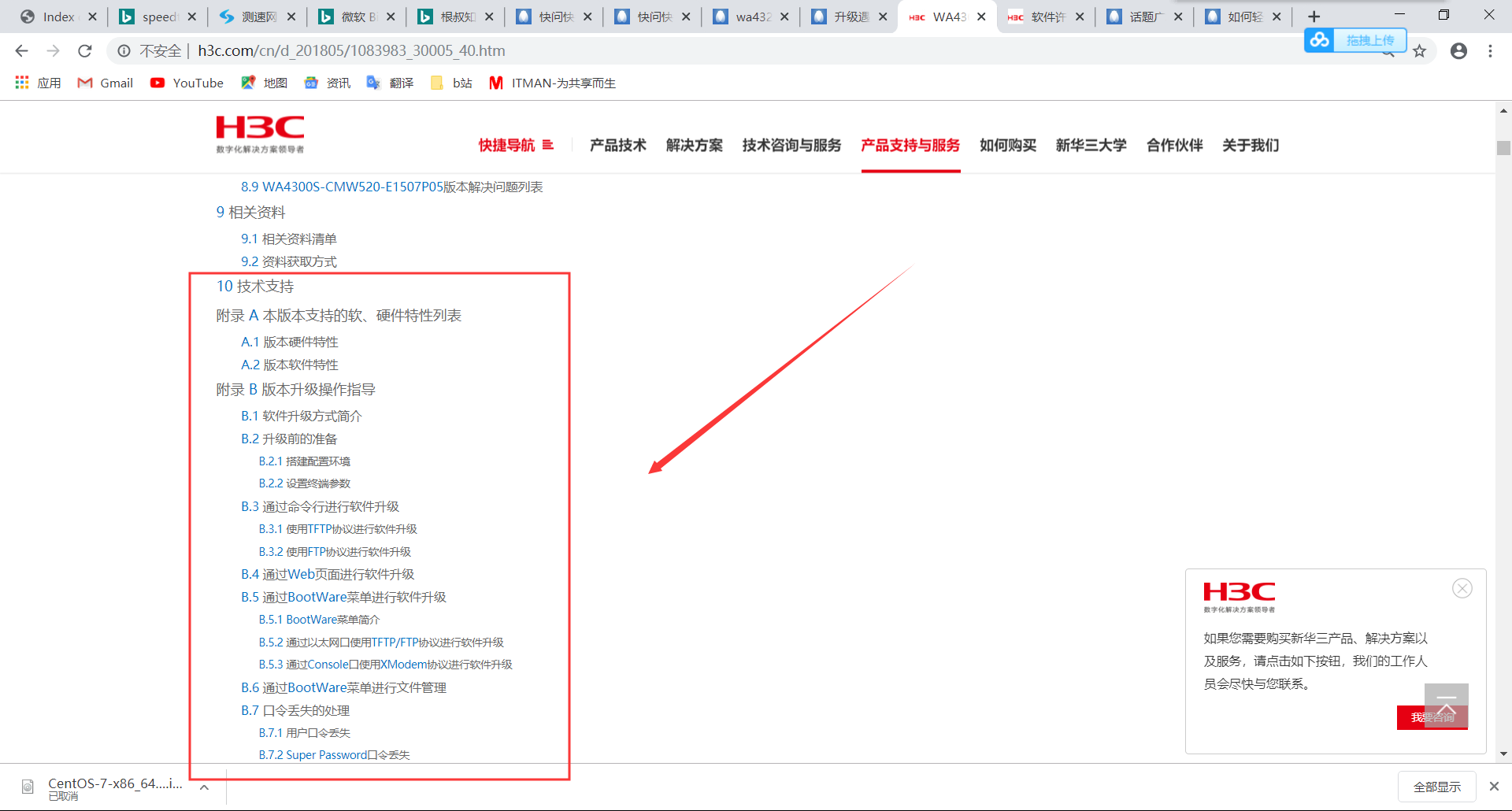Close the active WA43 tab
The width and height of the screenshot is (1512, 811).
coord(981,17)
